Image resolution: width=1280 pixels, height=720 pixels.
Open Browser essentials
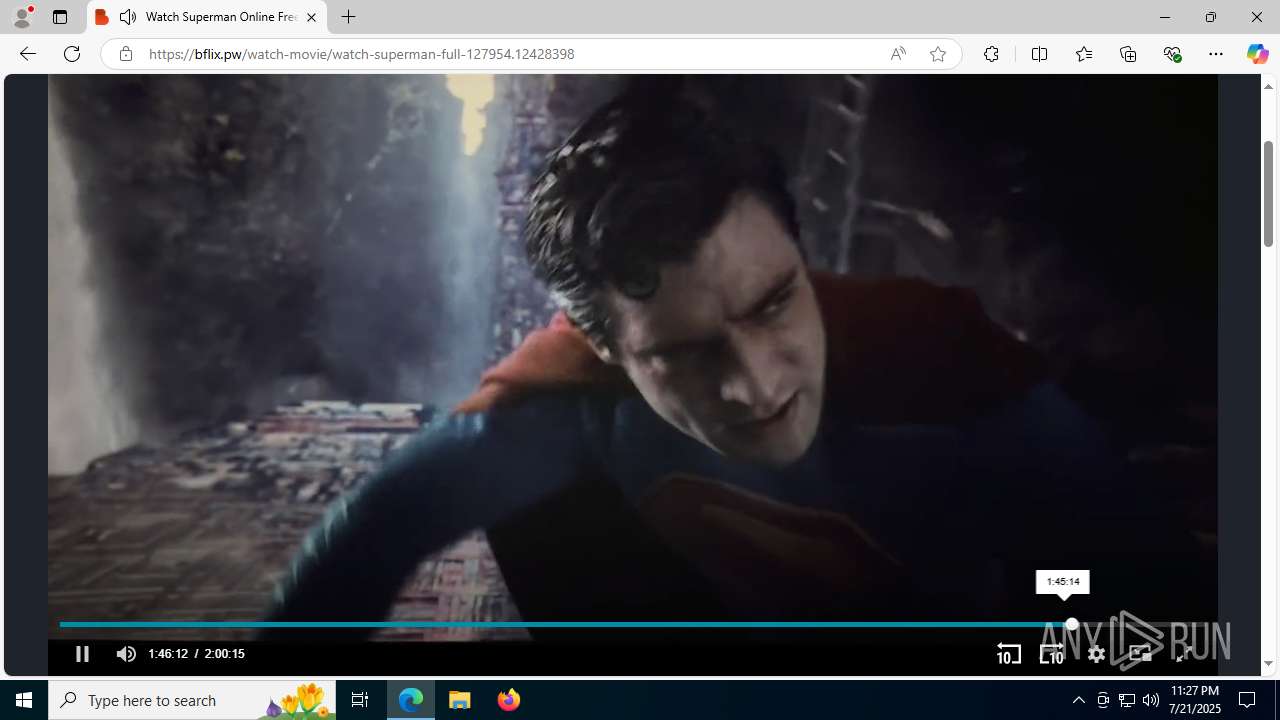pyautogui.click(x=1172, y=54)
